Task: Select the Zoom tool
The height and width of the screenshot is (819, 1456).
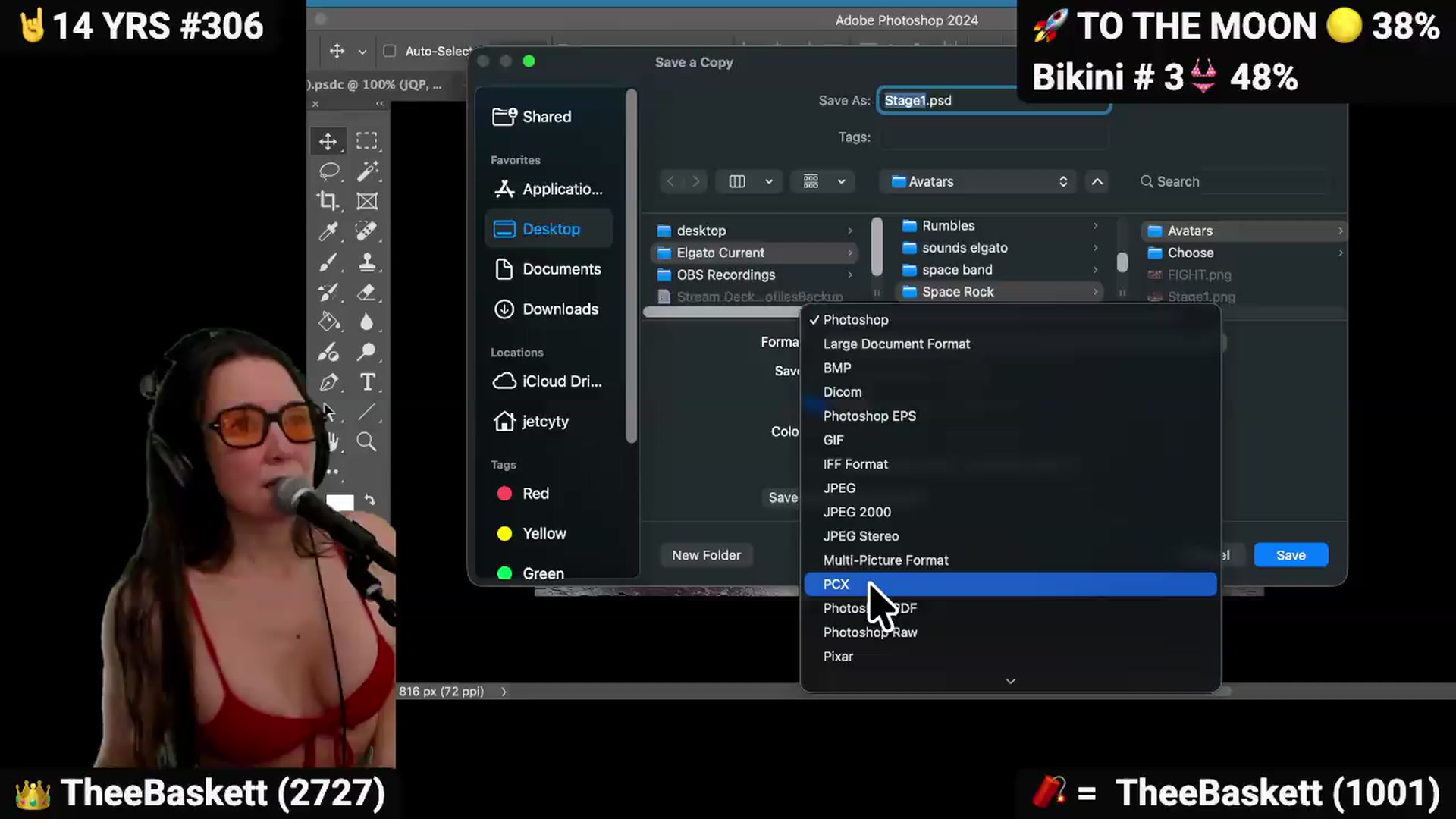Action: coord(367,442)
